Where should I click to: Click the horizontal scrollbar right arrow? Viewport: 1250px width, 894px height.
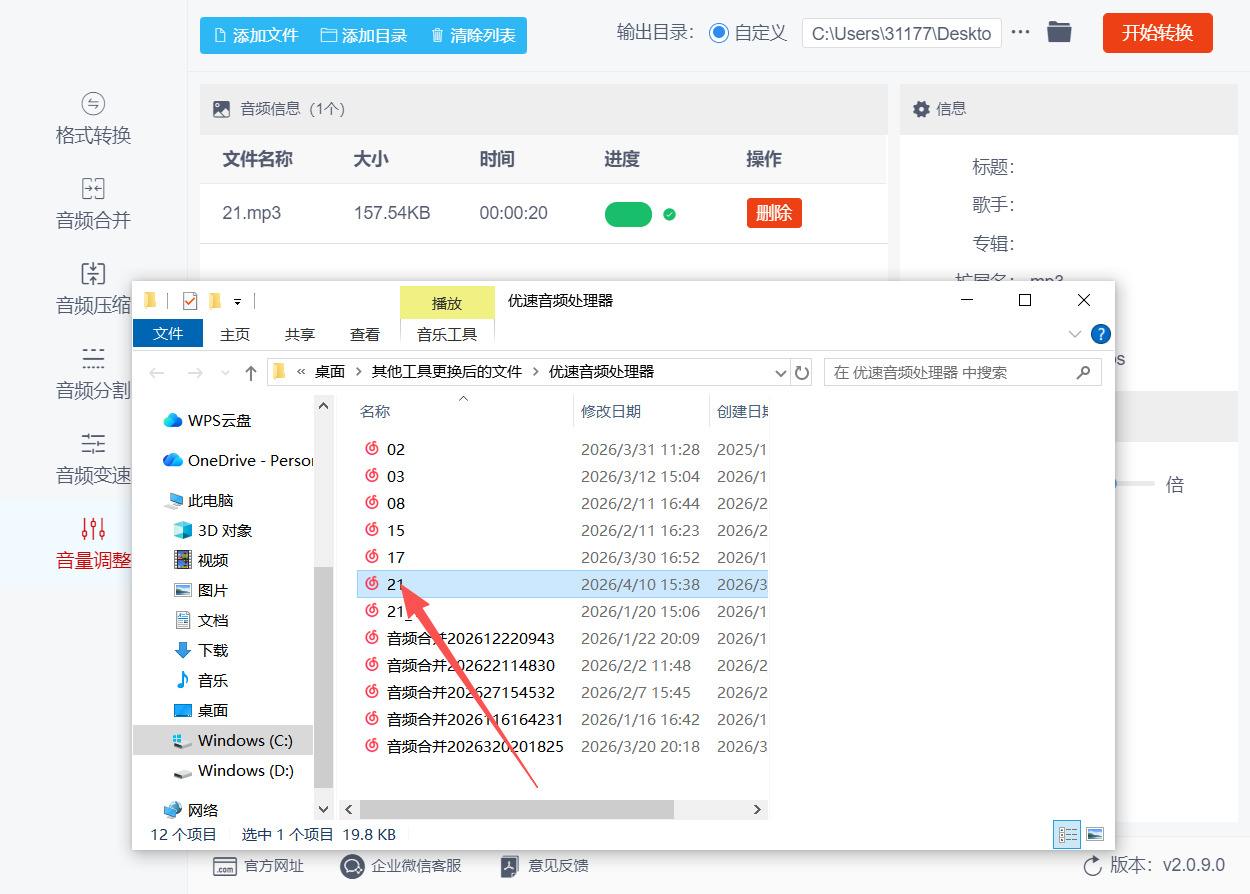click(x=758, y=809)
